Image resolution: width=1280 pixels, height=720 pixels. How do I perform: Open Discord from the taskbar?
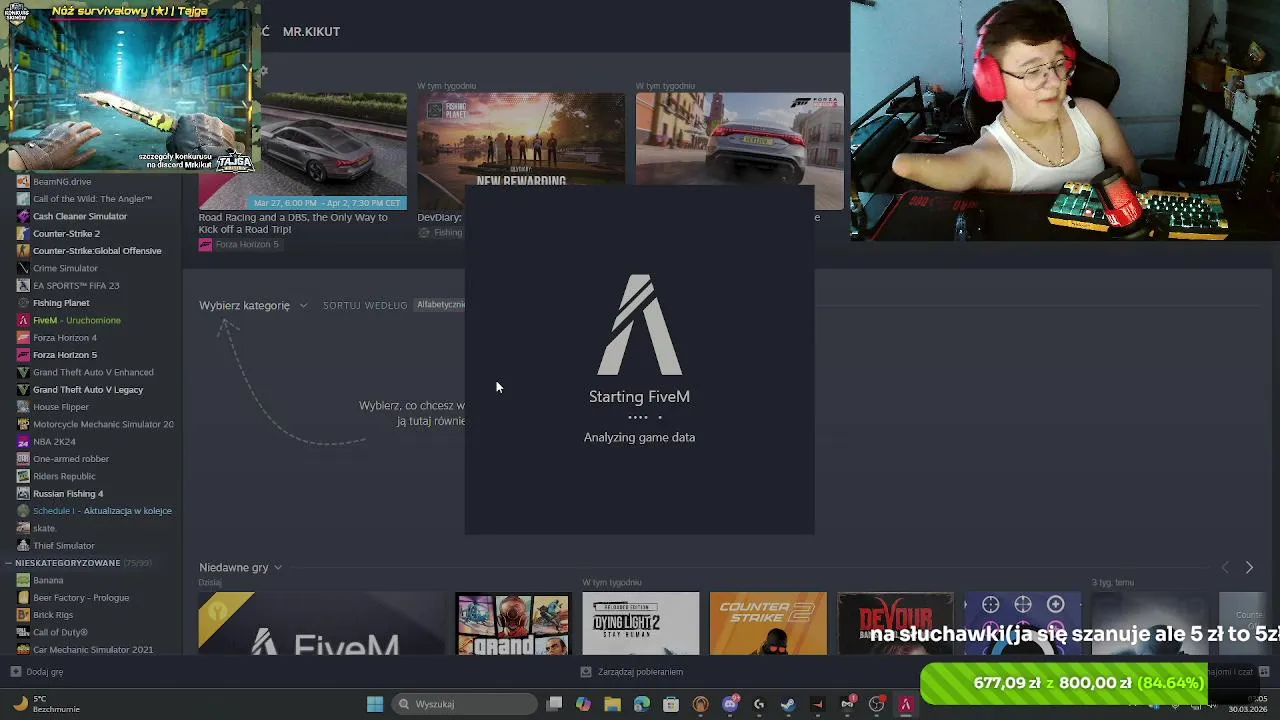pyautogui.click(x=730, y=704)
